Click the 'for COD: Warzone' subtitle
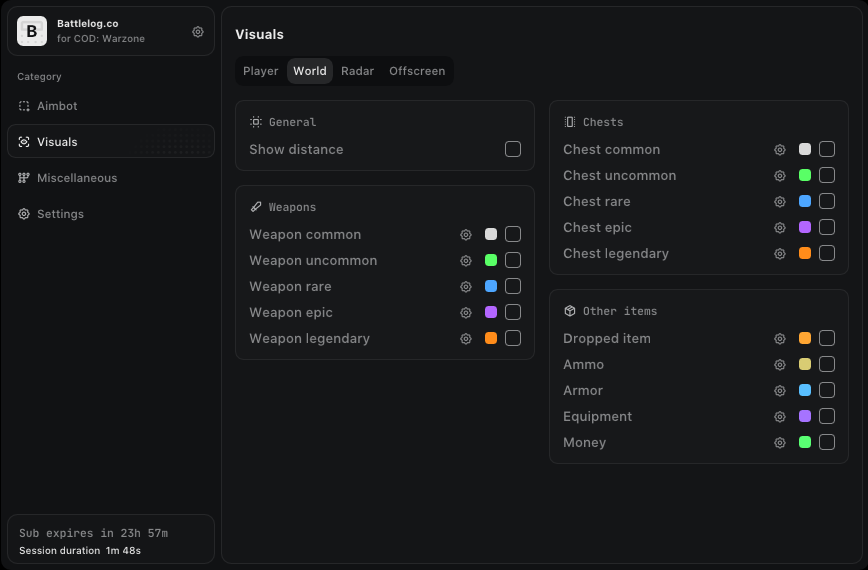This screenshot has height=570, width=868. 101,39
